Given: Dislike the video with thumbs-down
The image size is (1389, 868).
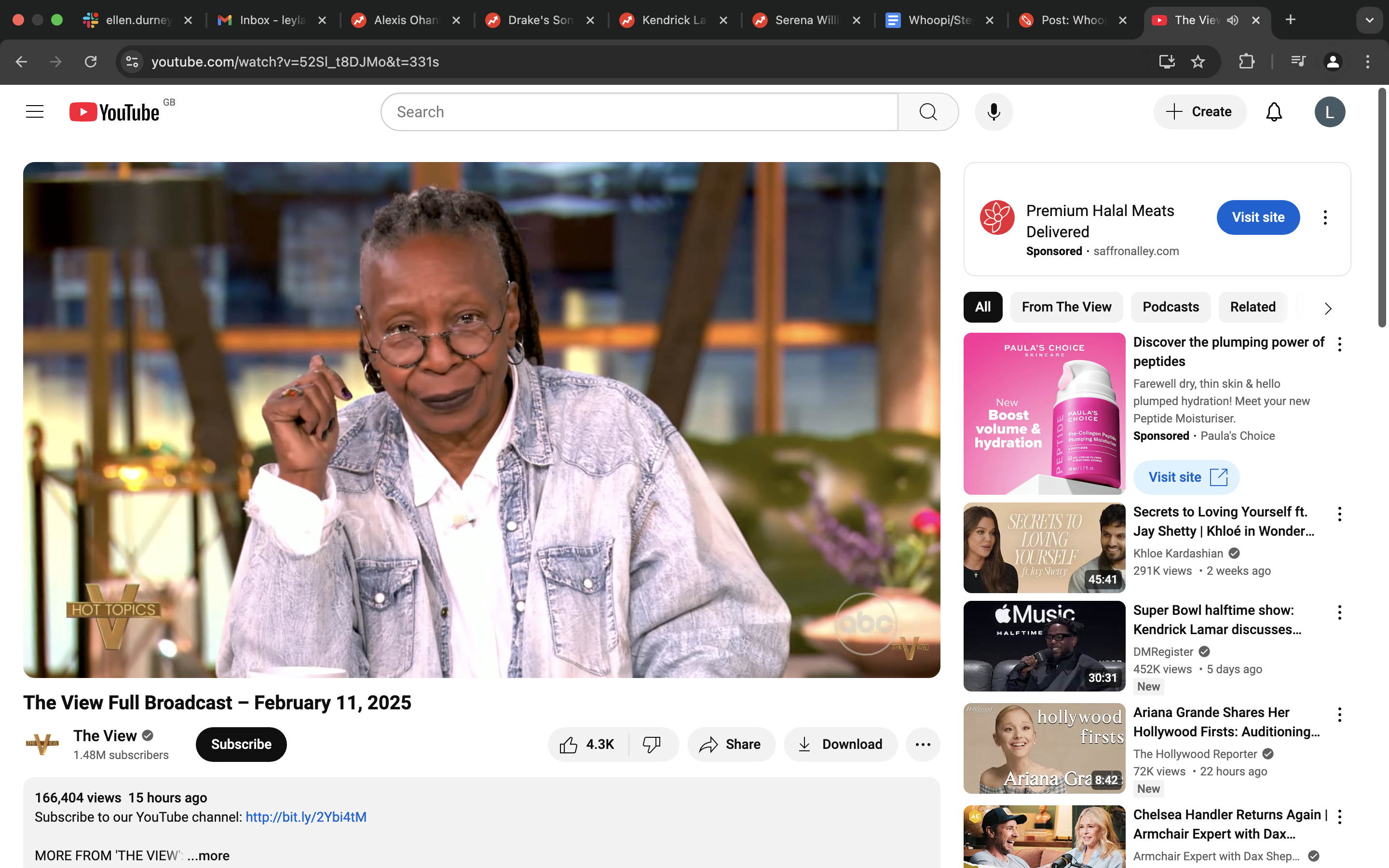Looking at the screenshot, I should click(x=652, y=744).
